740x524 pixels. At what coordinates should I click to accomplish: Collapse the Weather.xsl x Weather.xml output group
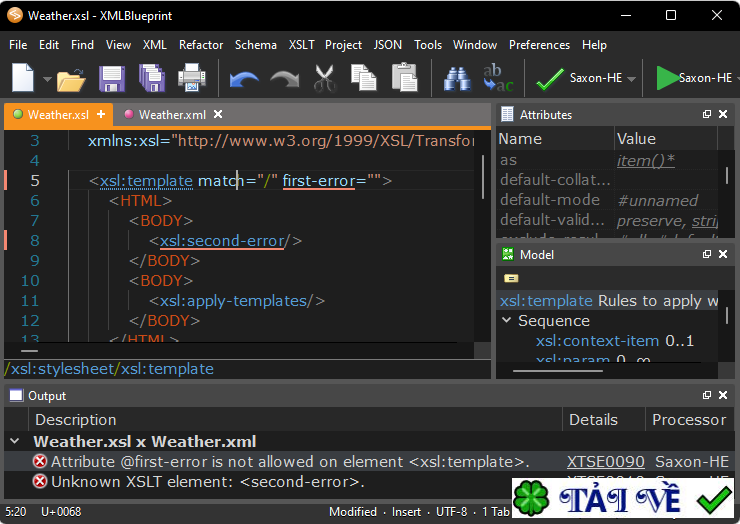(x=14, y=441)
